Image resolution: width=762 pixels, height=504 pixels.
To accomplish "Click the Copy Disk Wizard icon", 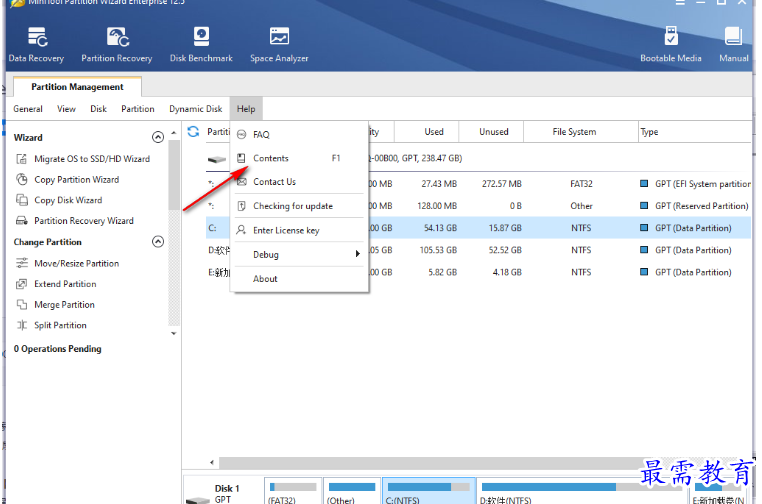I will click(21, 200).
